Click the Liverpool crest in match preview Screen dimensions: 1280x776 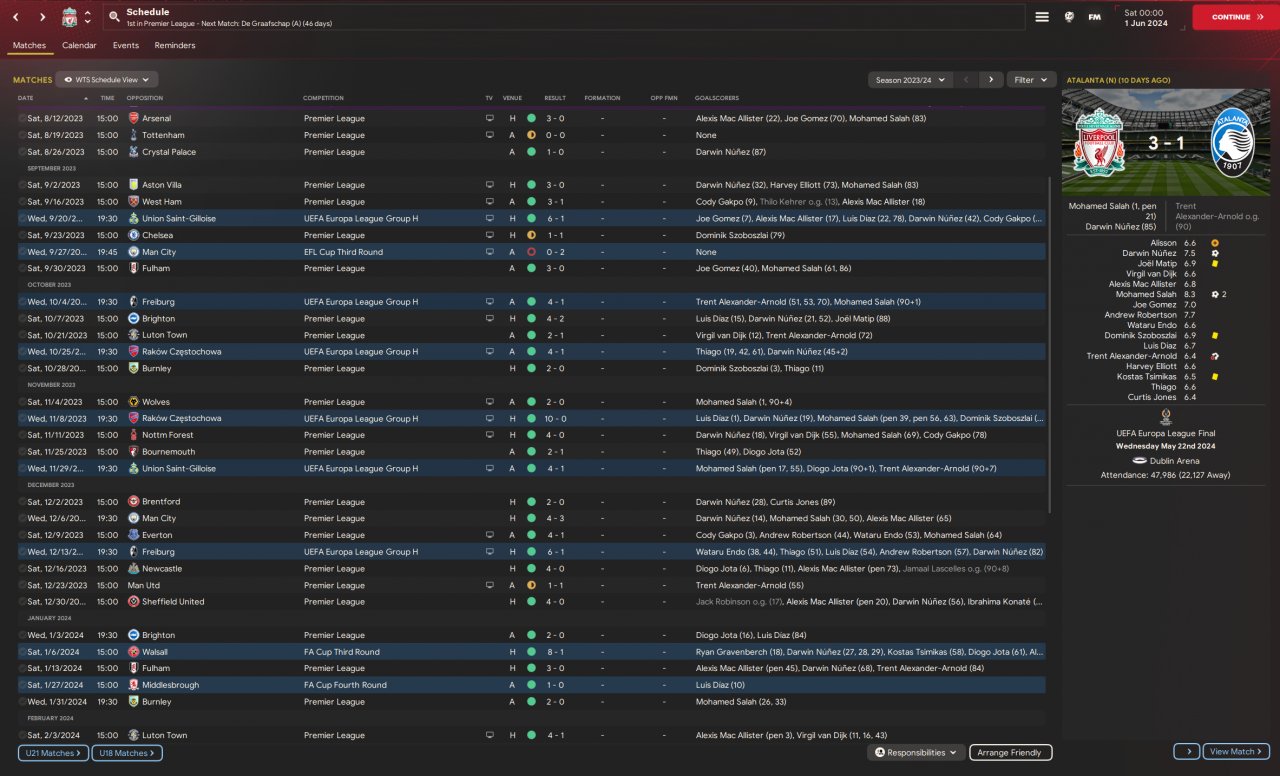[1099, 142]
